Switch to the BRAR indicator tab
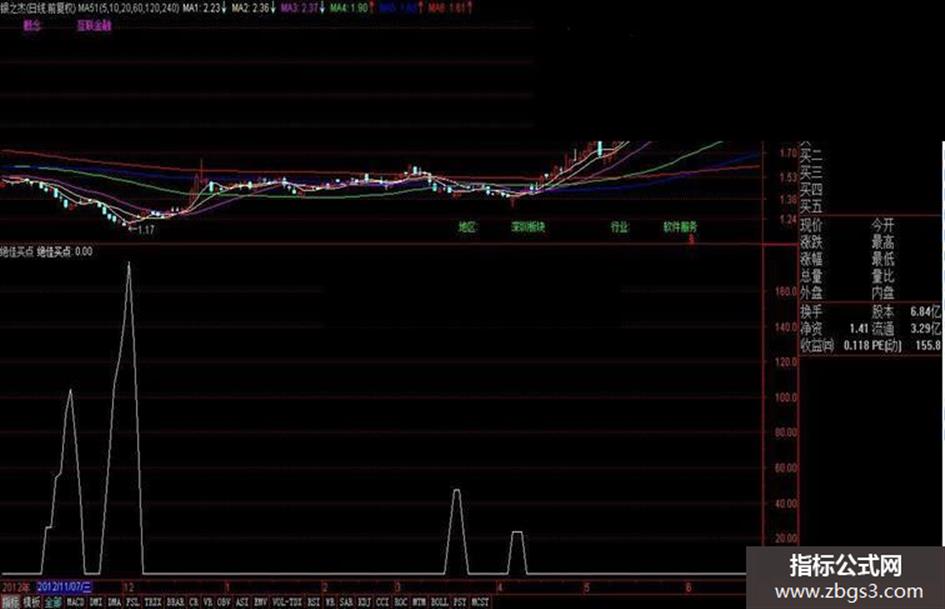The height and width of the screenshot is (609, 945). 175,602
